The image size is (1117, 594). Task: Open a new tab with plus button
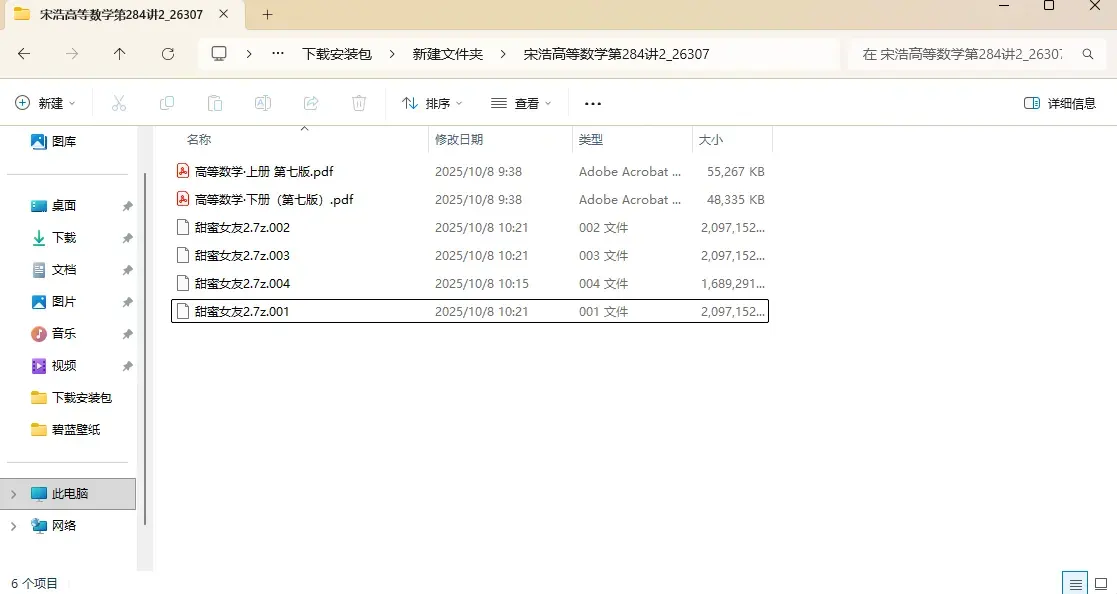click(x=267, y=14)
